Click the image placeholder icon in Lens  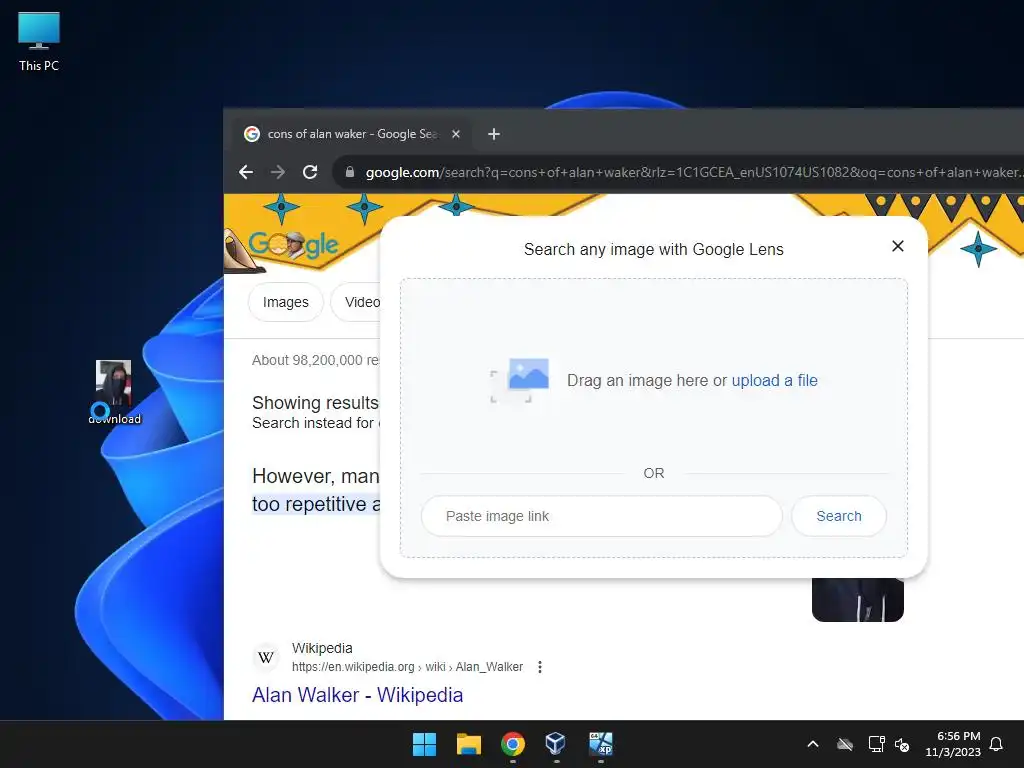click(x=520, y=380)
